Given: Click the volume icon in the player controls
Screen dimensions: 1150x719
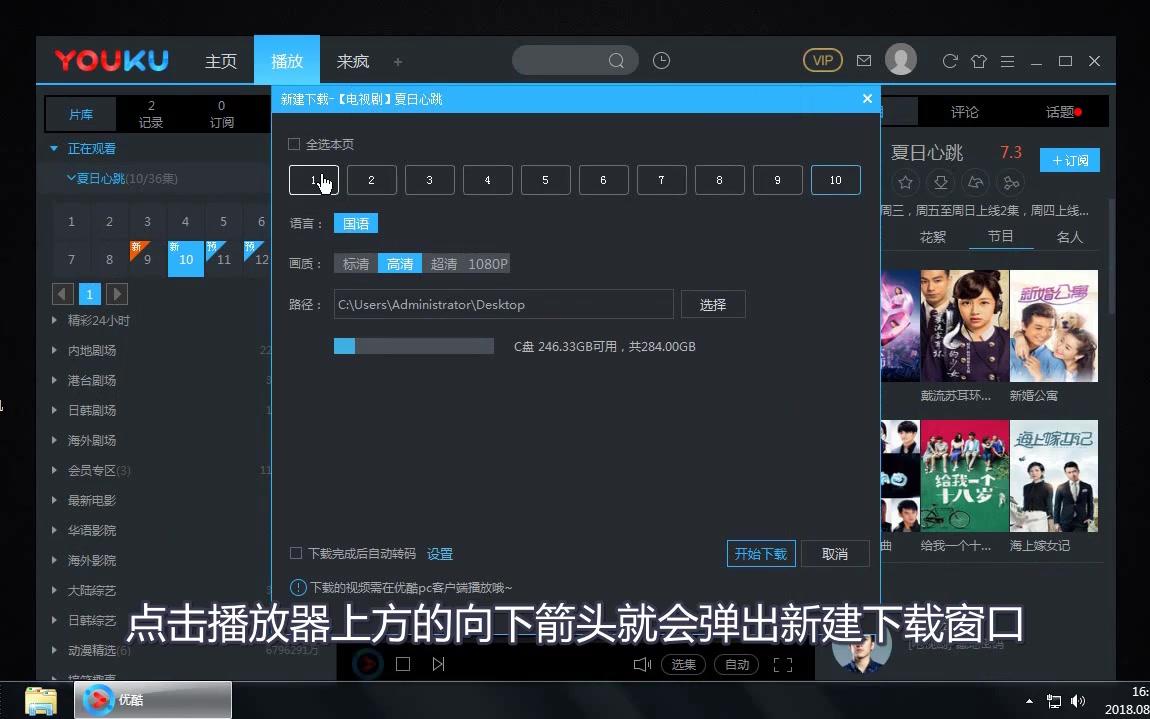Looking at the screenshot, I should point(641,663).
